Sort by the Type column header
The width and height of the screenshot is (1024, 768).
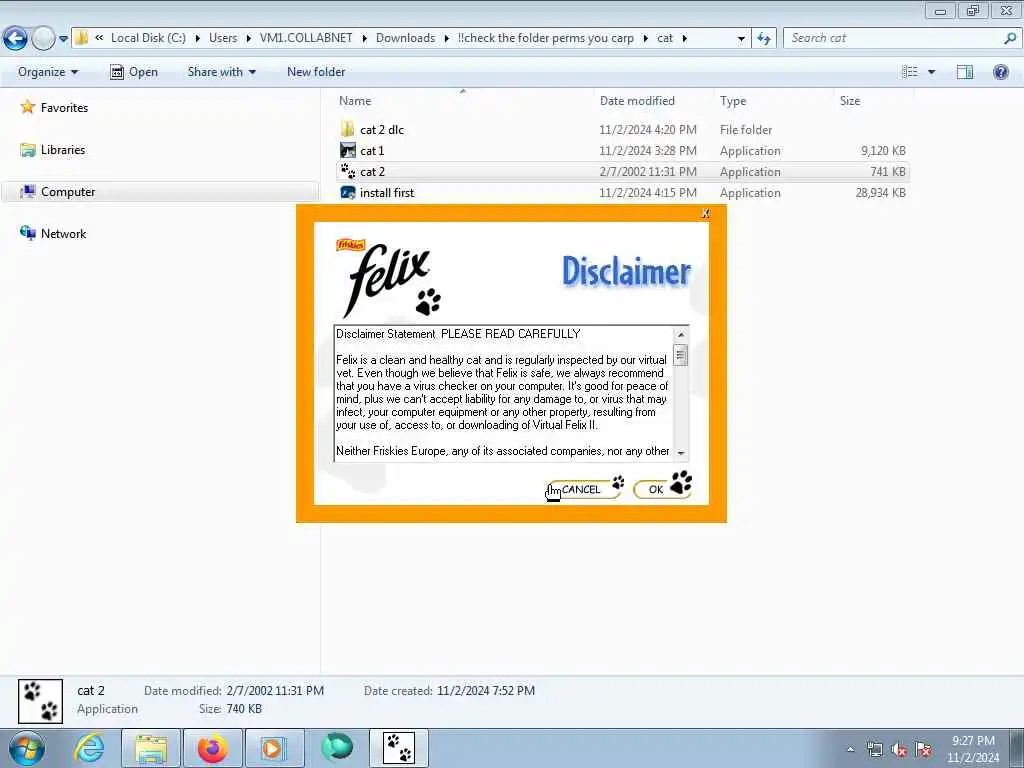pos(733,101)
